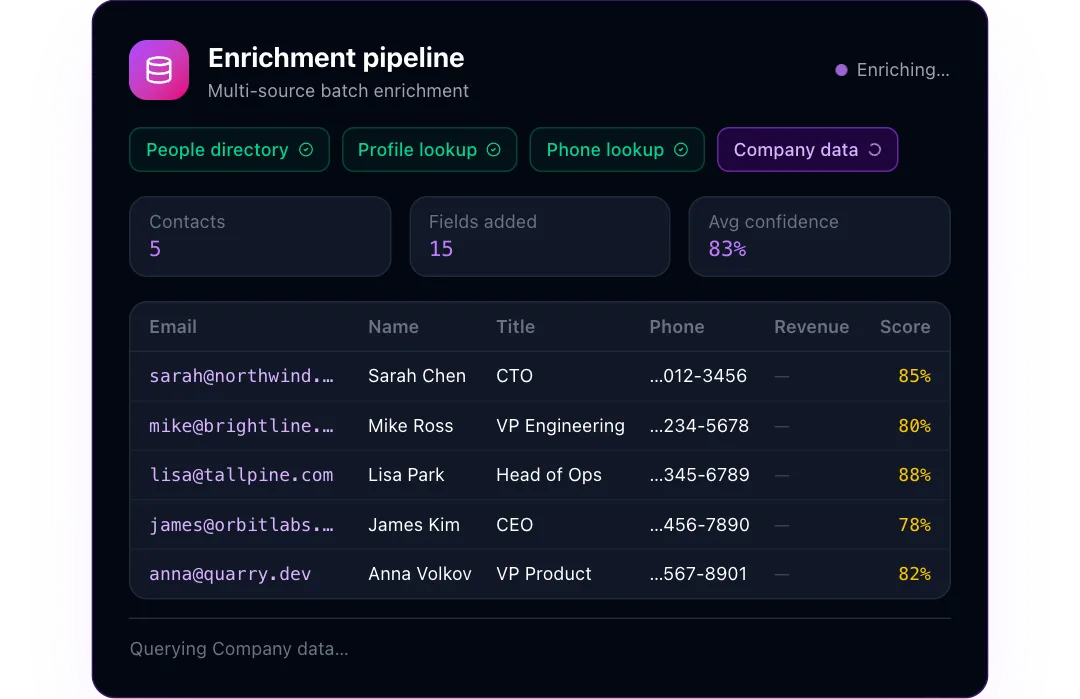Click the Enrichment pipeline heading
1080x699 pixels.
336,58
